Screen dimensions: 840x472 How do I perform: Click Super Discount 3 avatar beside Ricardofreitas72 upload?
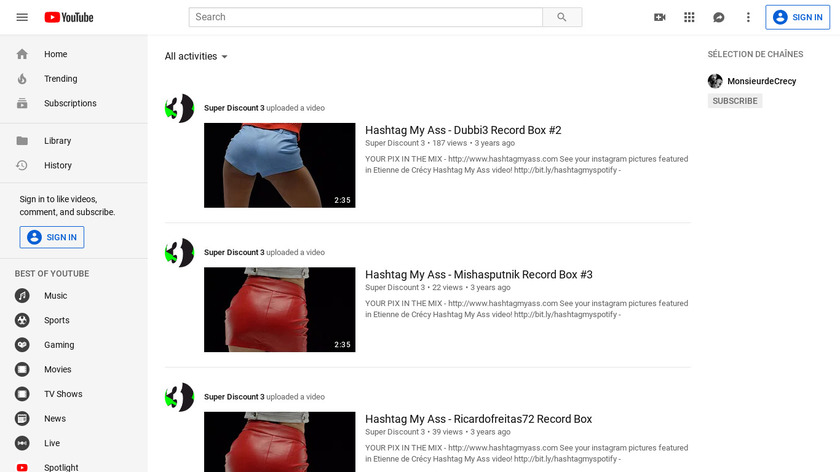[179, 398]
